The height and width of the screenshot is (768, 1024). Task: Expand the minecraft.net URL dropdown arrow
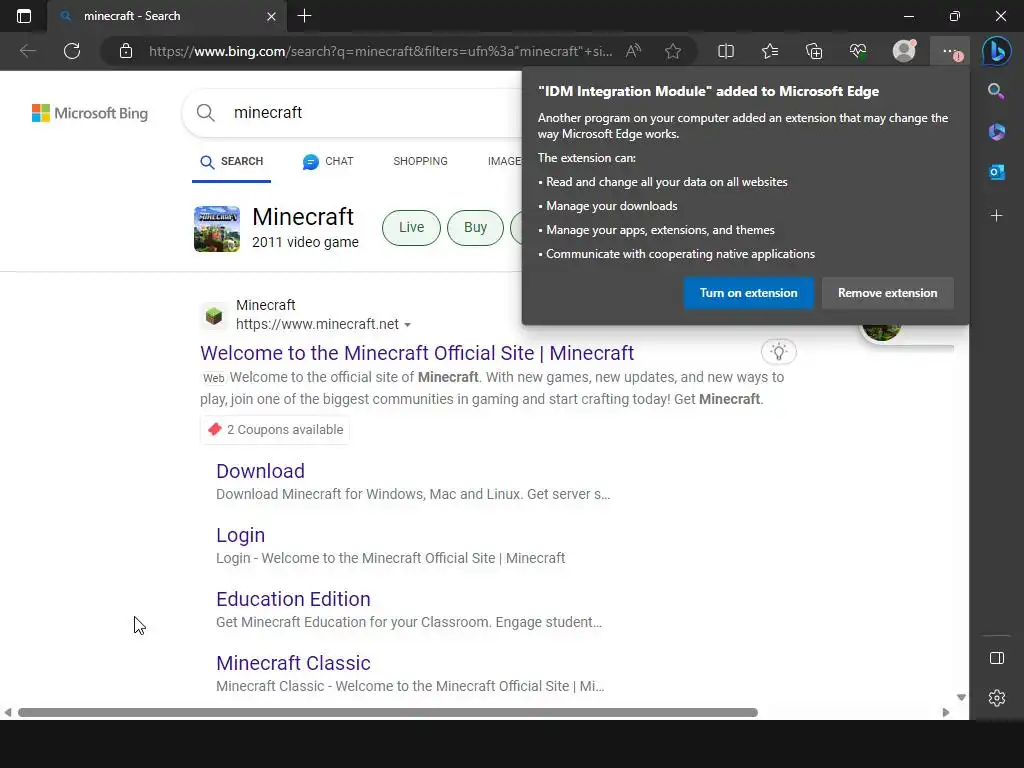[x=408, y=325]
